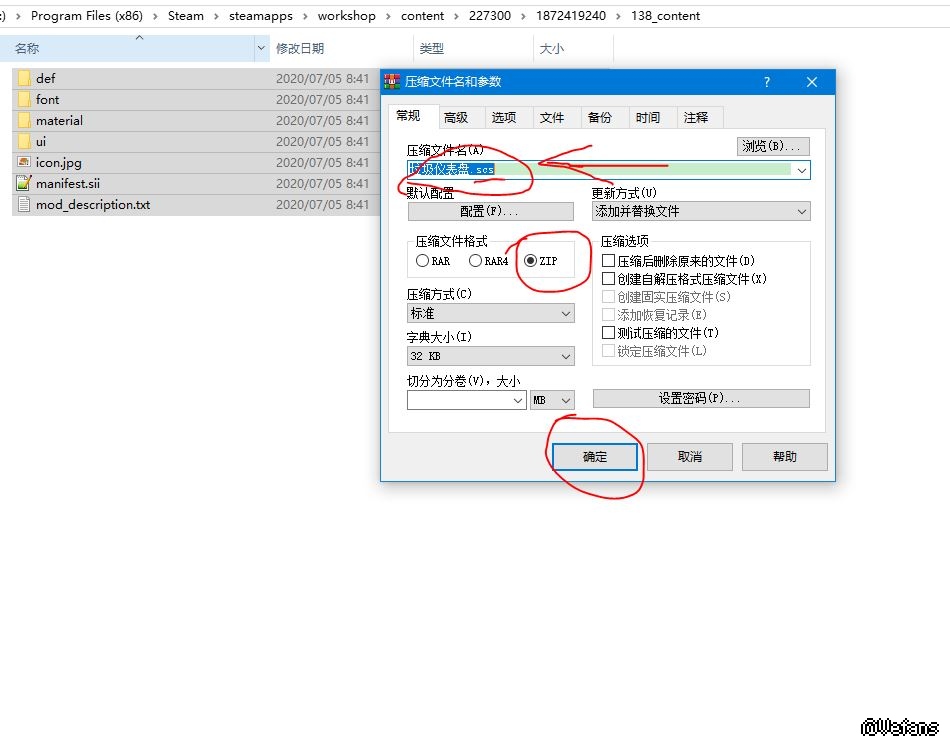Click the WinRAR icon in dialog title bar

393,81
